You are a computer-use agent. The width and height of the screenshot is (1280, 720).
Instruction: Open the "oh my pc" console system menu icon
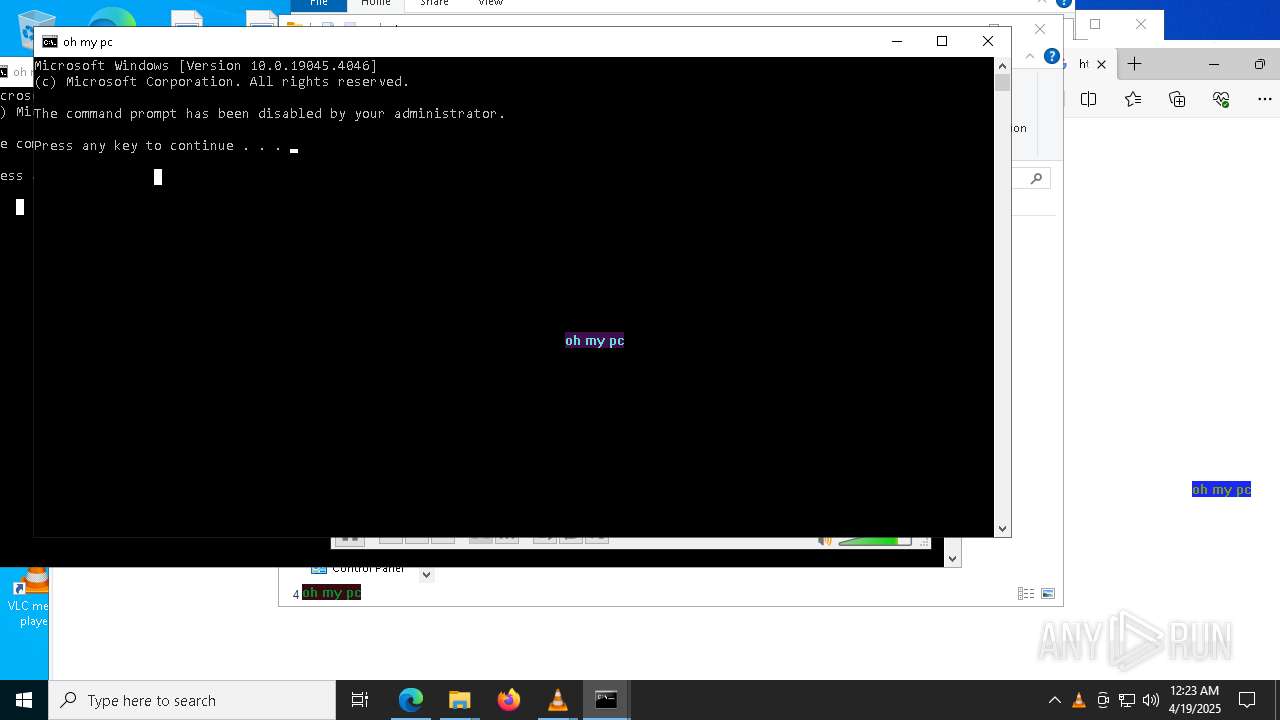49,42
